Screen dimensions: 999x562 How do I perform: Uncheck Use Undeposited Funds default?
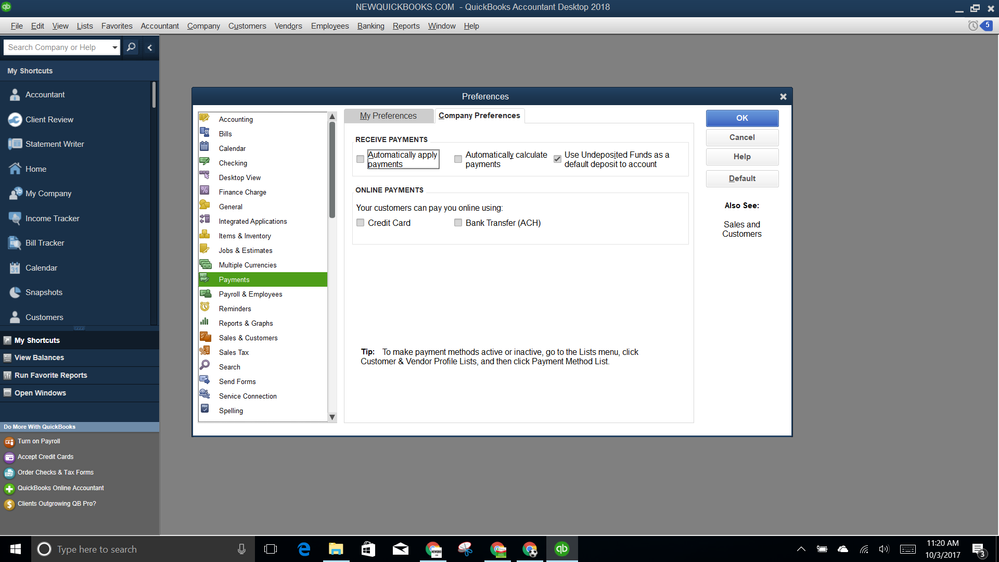[x=557, y=159]
